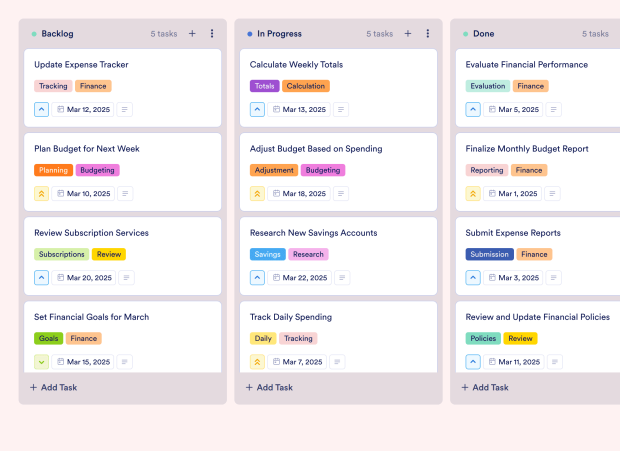This screenshot has width=620, height=451.
Task: Click description icon on Calculate Weekly Totals card
Action: coord(341,110)
